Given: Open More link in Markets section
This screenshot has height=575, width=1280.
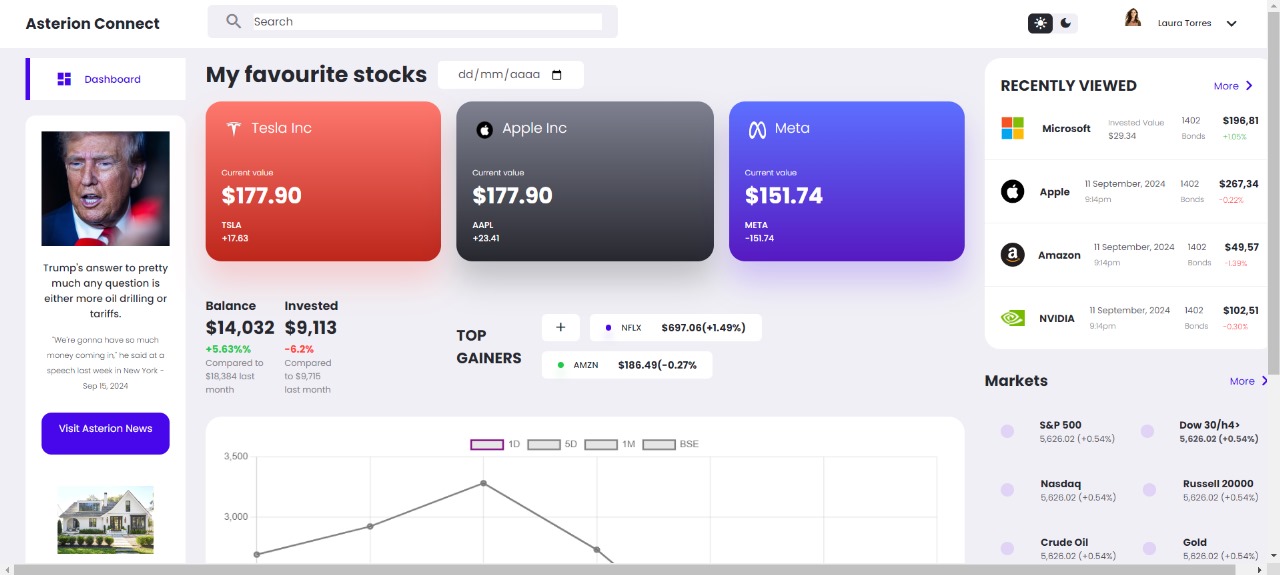Looking at the screenshot, I should click(1242, 381).
